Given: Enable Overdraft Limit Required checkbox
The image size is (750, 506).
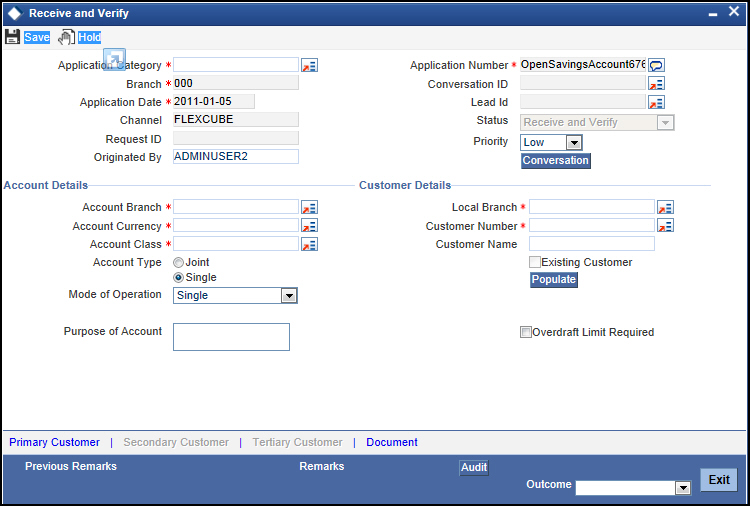Looking at the screenshot, I should [x=526, y=332].
